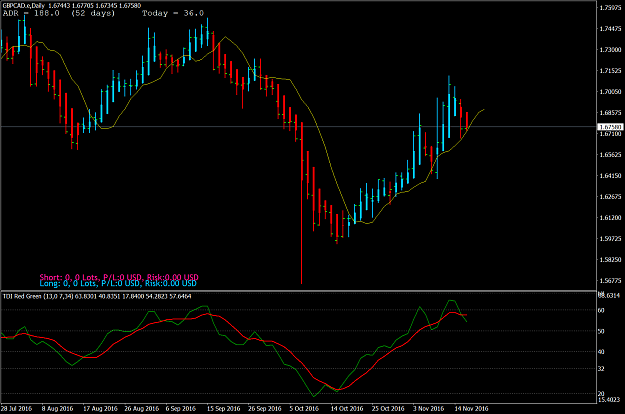Viewport: 625px width, 414px height.
Task: Click the 1.62675 price axis label
Action: pos(610,196)
